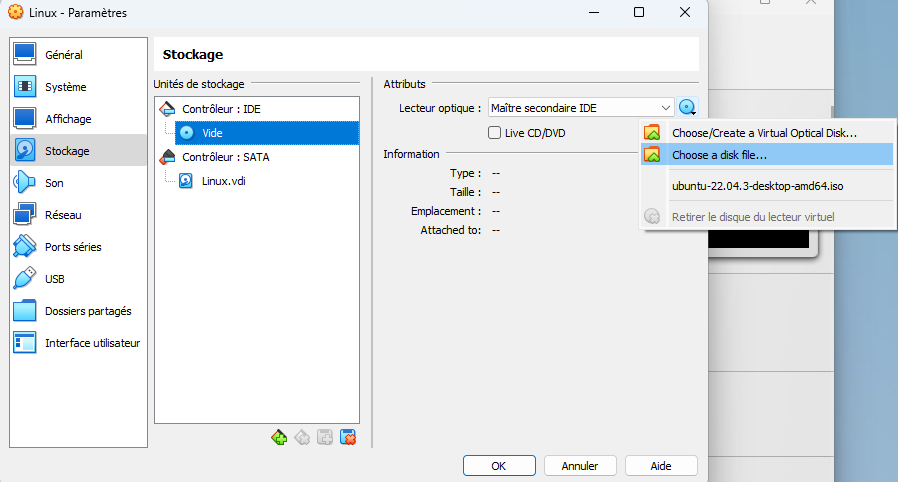Close the Linux - Paramètres window
Viewport: 898px width, 482px height.
click(684, 12)
